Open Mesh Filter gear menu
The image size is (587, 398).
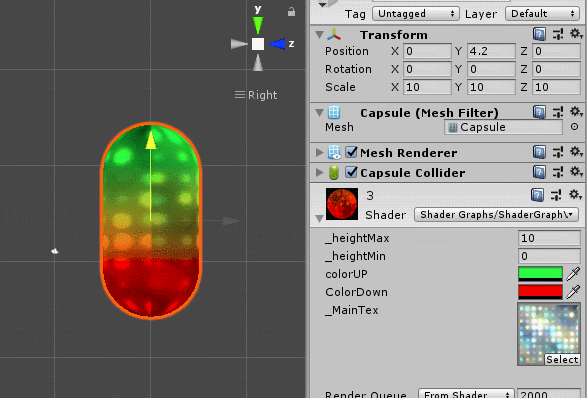tap(576, 112)
